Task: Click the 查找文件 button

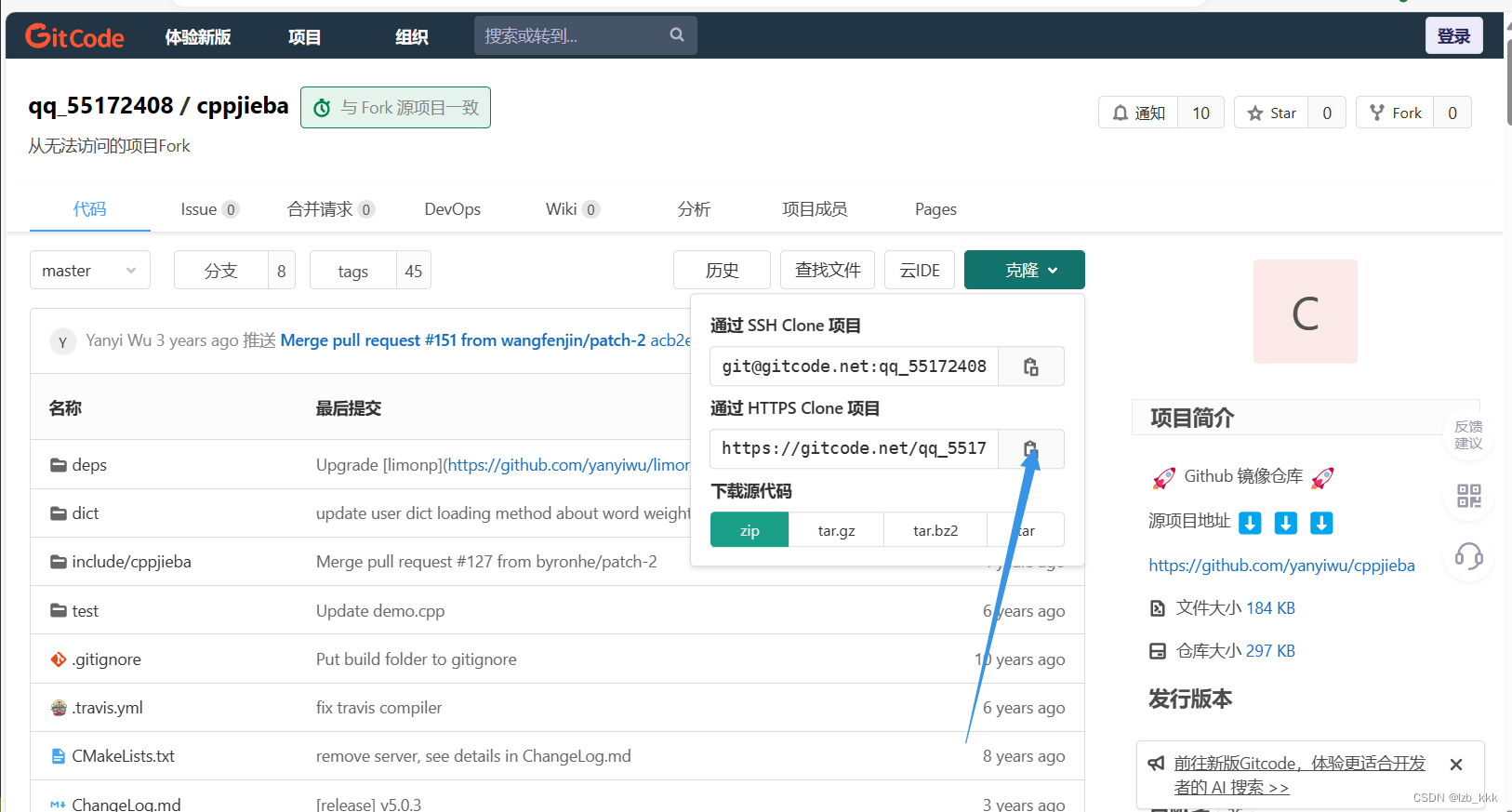Action: [828, 270]
